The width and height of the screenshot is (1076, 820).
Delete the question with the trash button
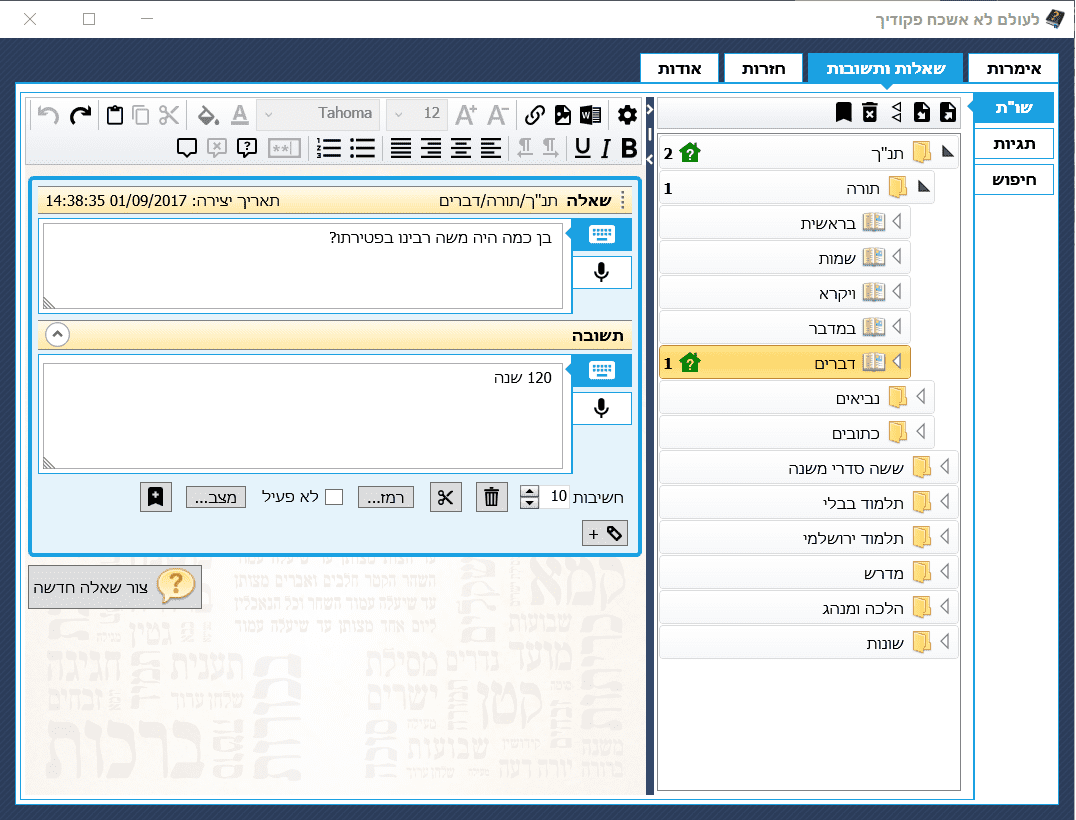point(491,497)
